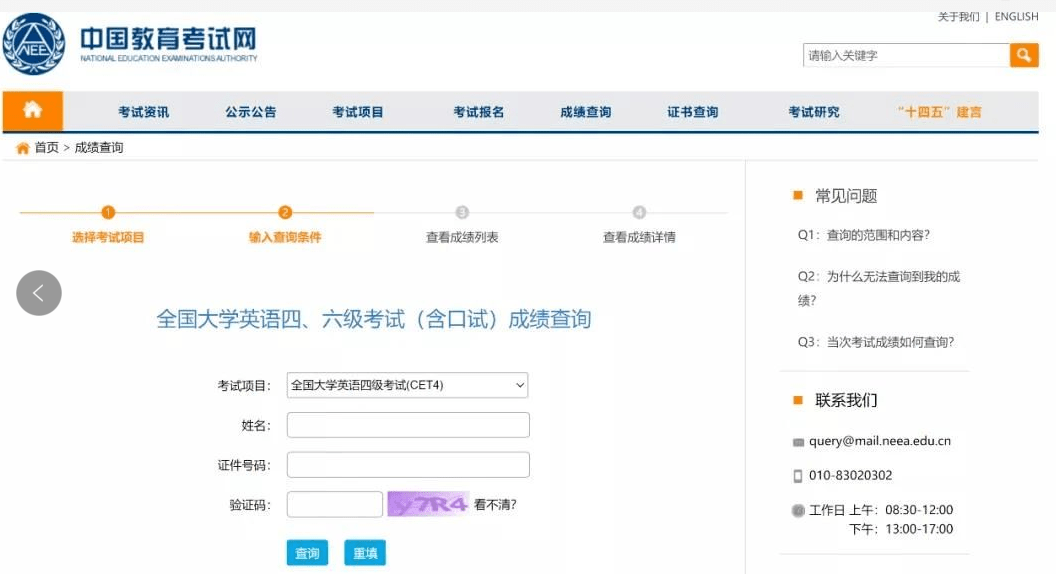Open the 考试项目 exam type dropdown
1056x574 pixels.
[407, 385]
